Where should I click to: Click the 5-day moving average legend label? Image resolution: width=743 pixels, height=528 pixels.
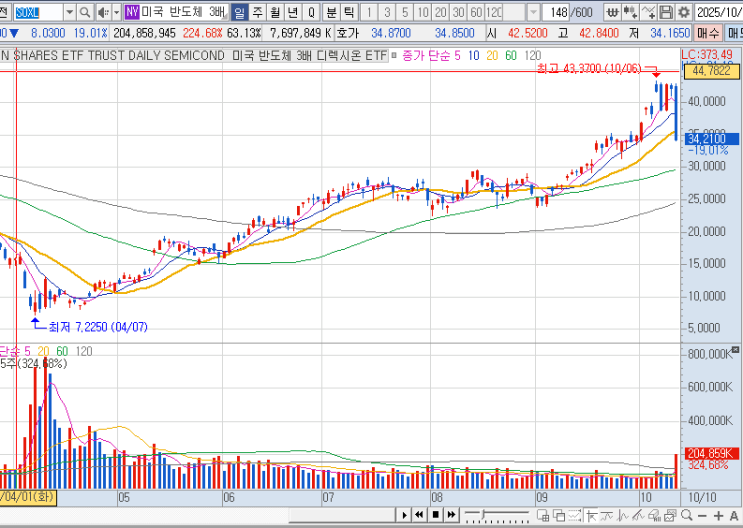[457, 55]
